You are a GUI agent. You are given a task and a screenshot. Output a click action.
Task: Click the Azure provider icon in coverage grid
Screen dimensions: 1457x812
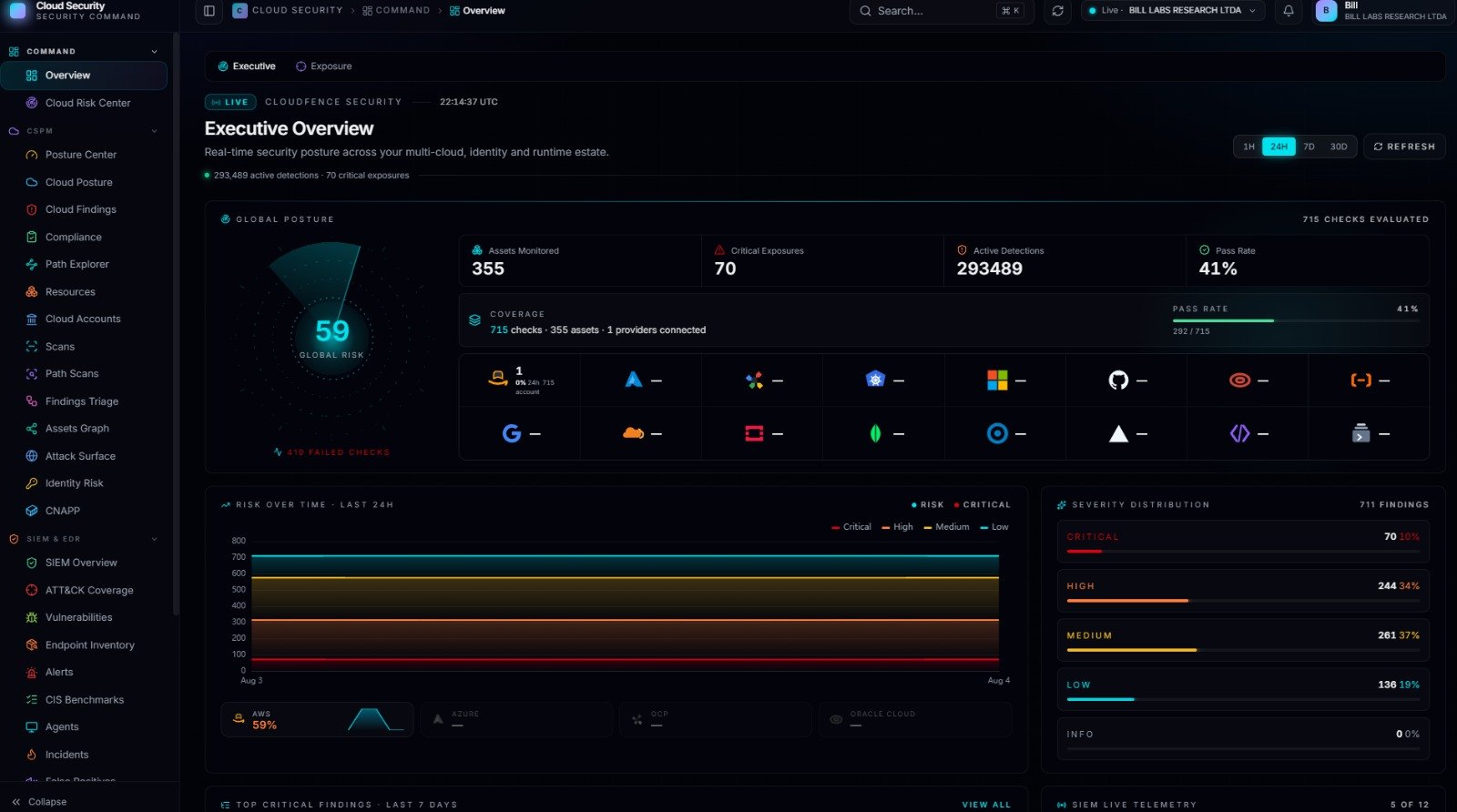[634, 380]
